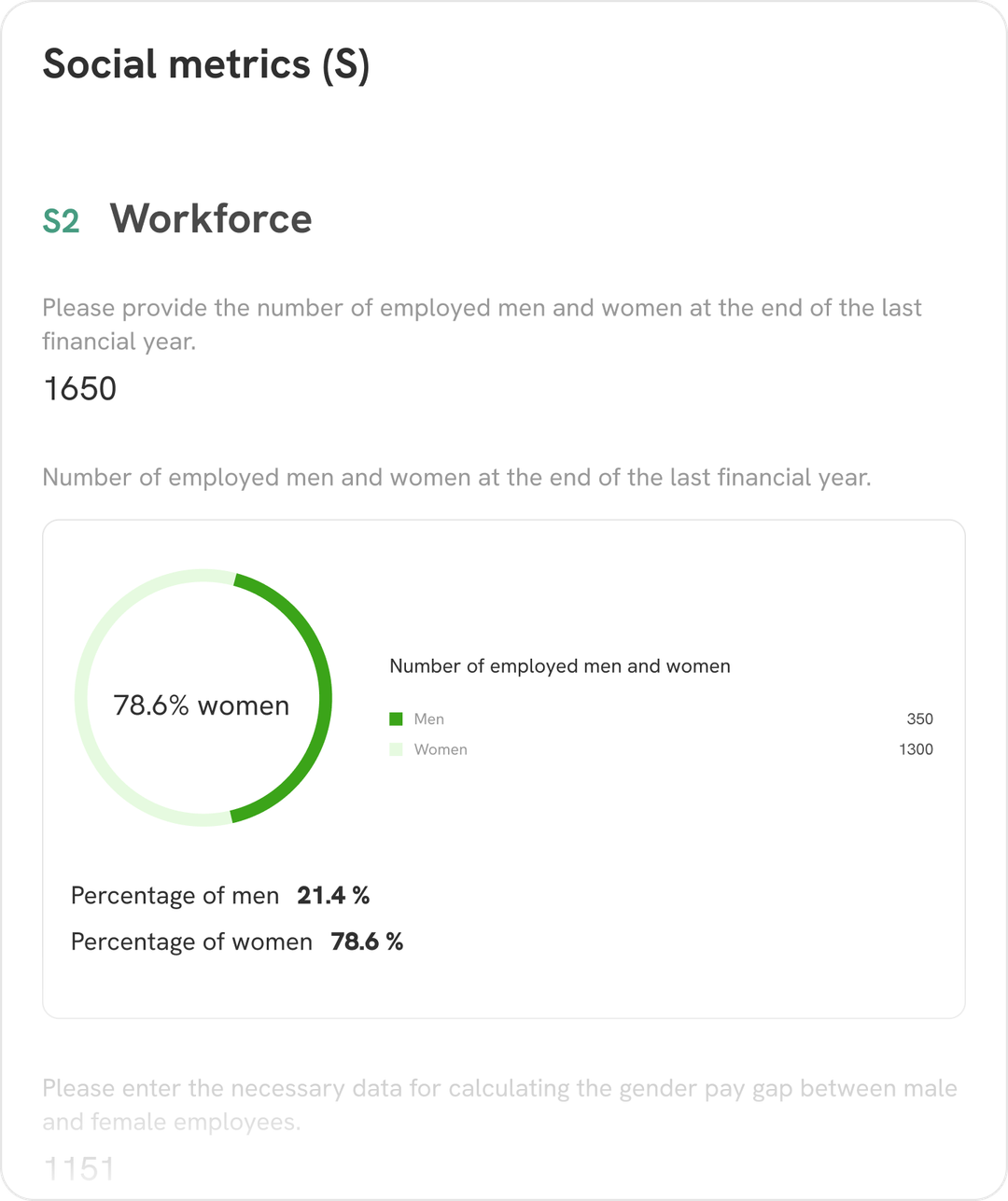Click the Percentage of women 78.6 % value
Viewport: 1008px width, 1201px height.
click(367, 942)
